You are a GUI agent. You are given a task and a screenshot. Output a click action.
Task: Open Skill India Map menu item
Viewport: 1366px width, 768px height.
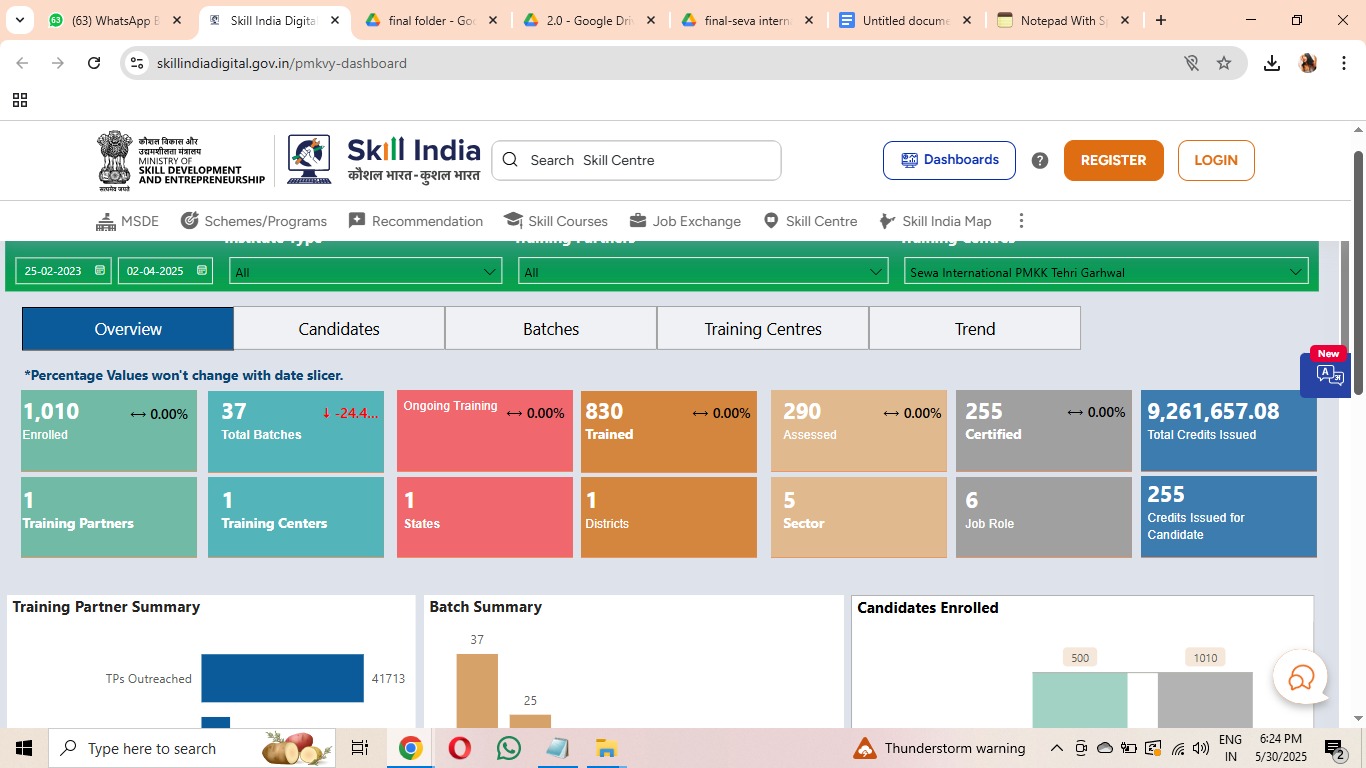tap(935, 221)
